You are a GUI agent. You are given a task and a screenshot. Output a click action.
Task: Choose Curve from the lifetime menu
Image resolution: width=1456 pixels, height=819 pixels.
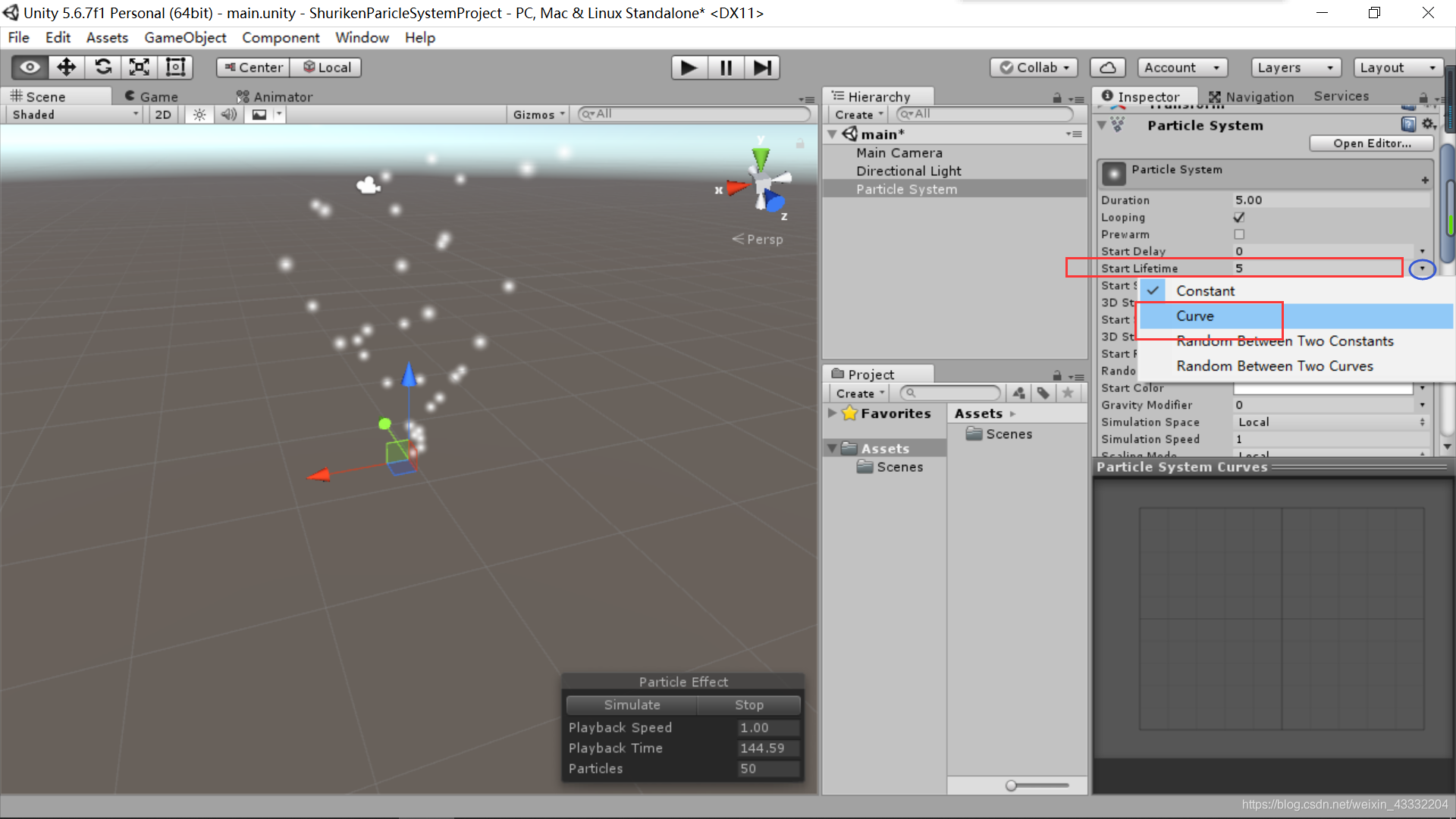coord(1195,316)
